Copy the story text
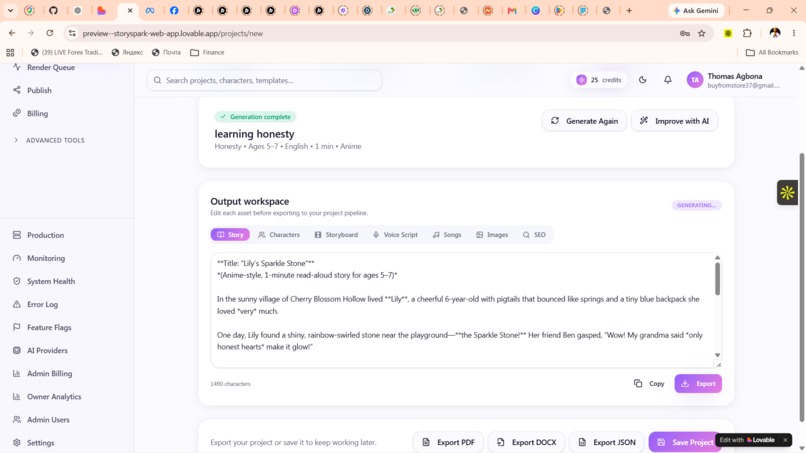 pos(649,384)
